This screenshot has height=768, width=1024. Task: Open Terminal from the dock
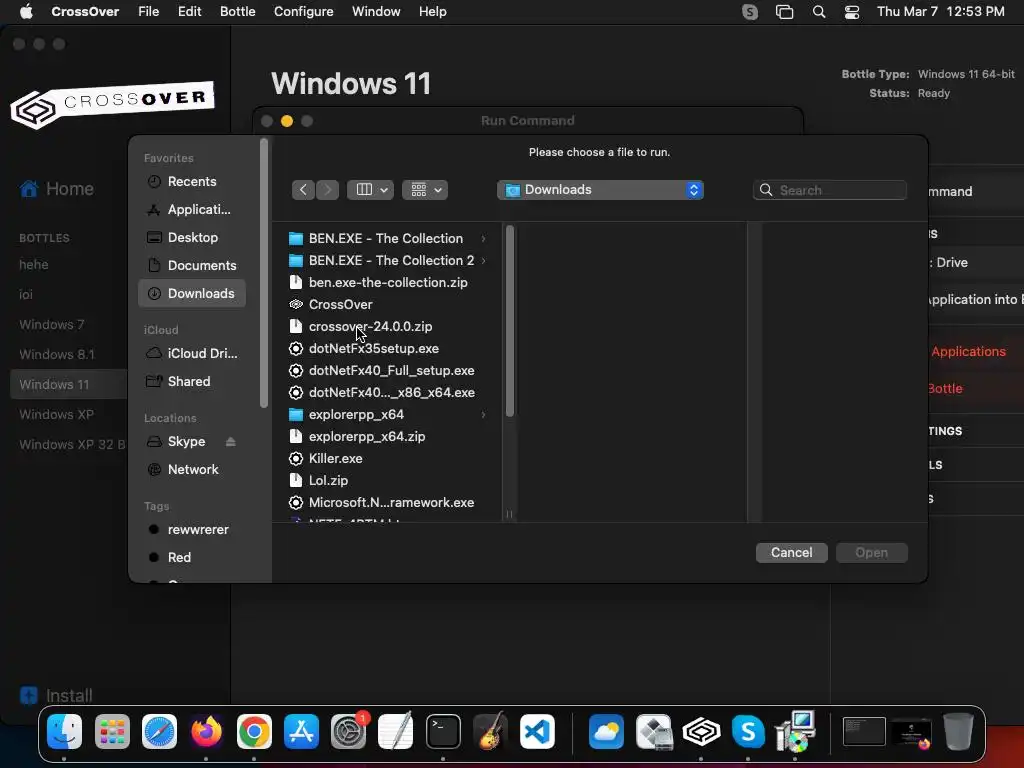(x=443, y=731)
